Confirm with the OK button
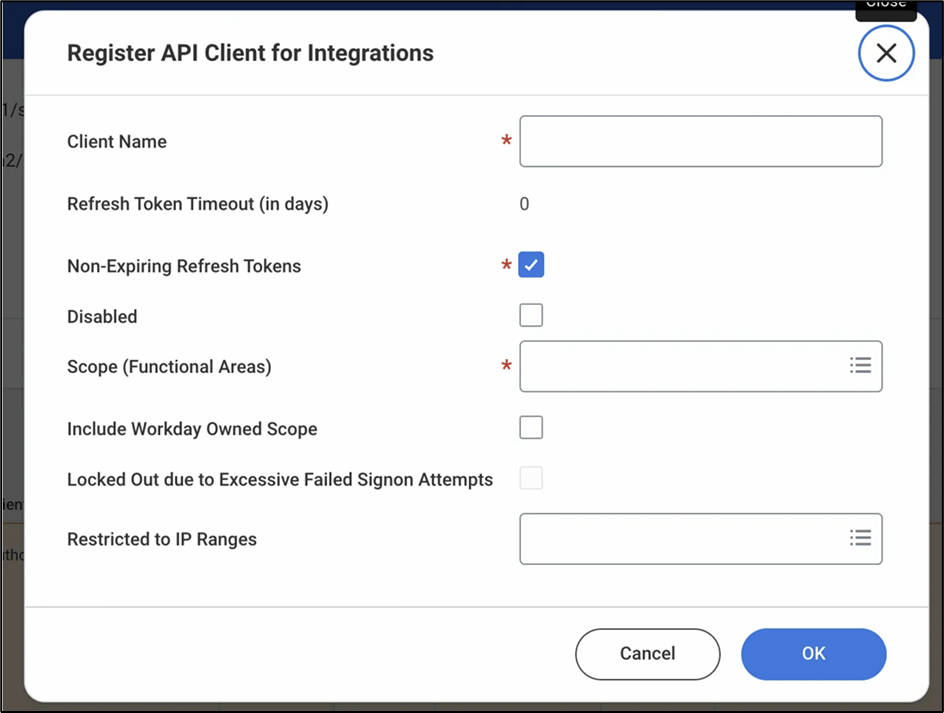Viewport: 944px width, 713px height. 813,654
